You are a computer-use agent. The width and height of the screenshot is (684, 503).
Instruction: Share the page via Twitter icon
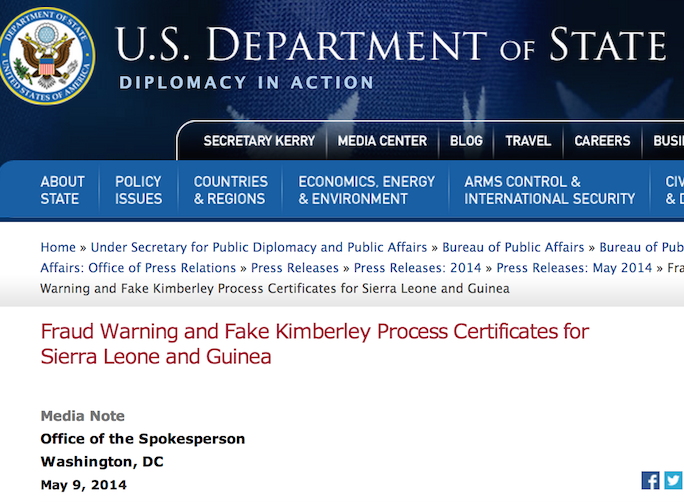(x=673, y=480)
